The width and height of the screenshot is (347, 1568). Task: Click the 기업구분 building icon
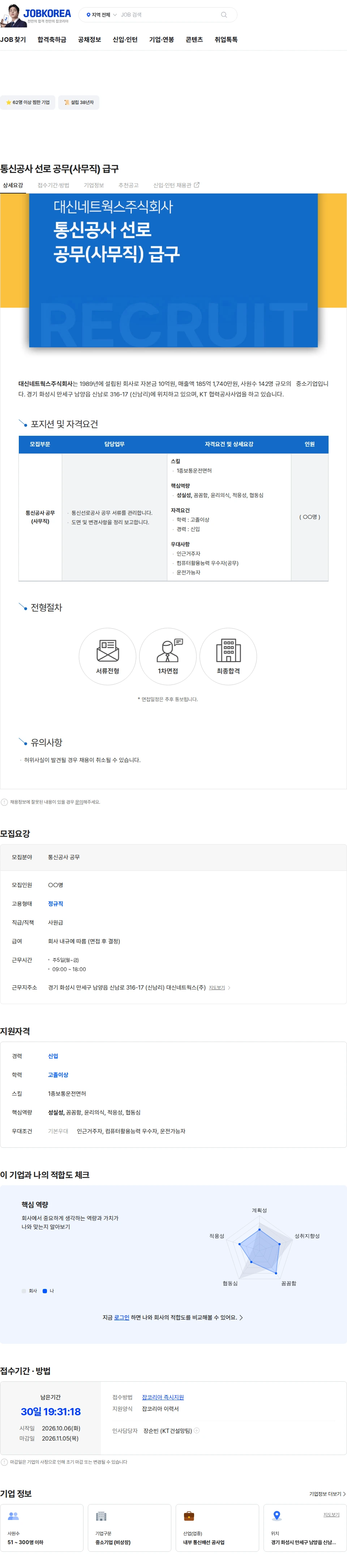(101, 1516)
